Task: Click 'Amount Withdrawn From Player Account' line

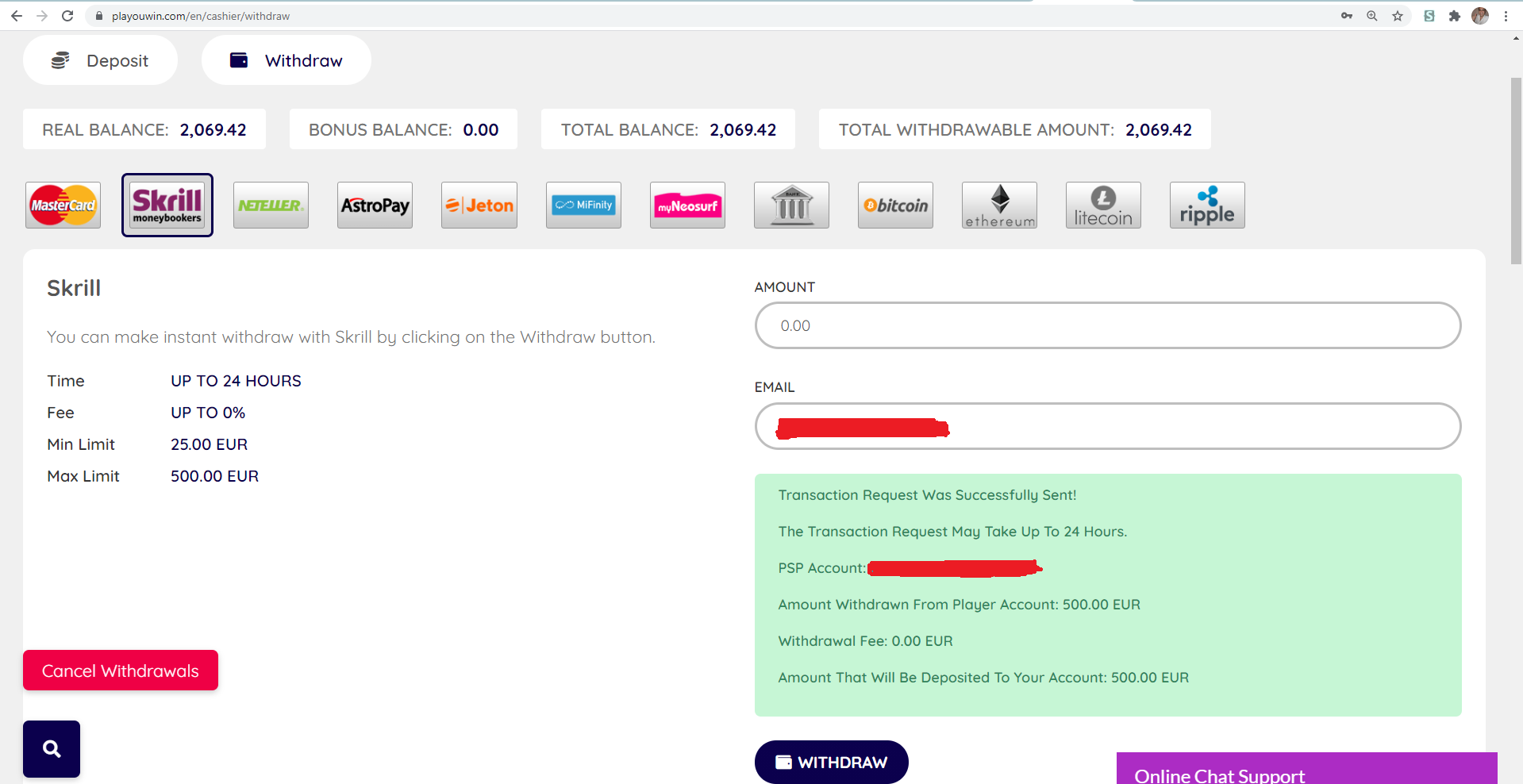Action: (x=959, y=605)
